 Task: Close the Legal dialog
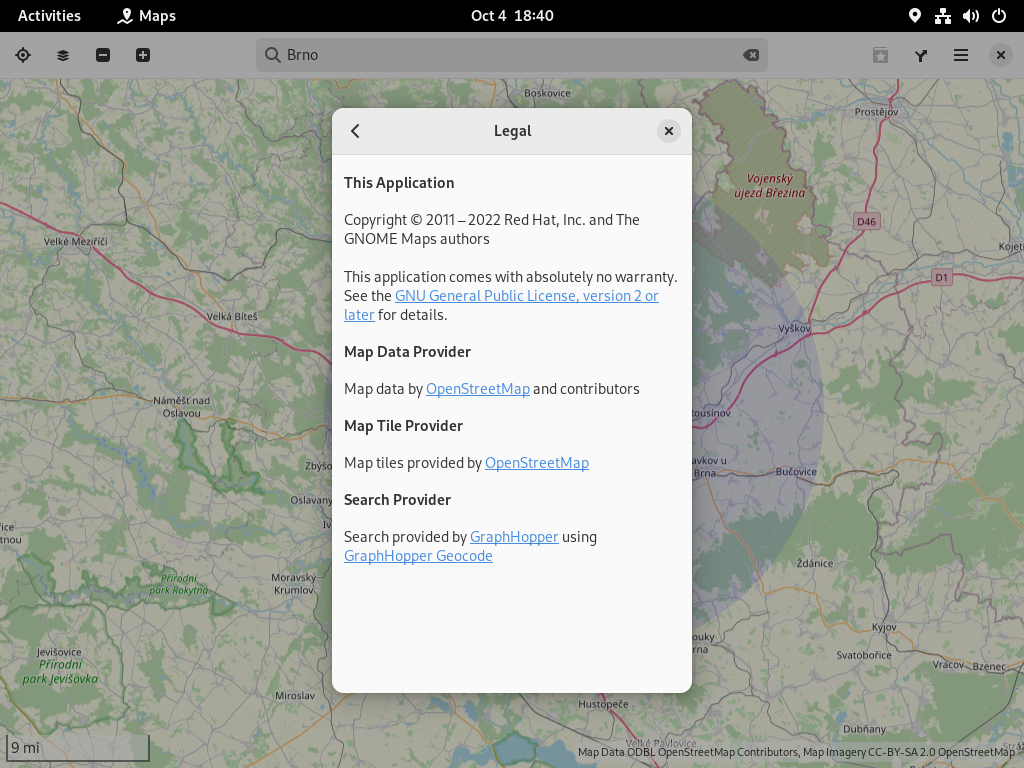[x=669, y=131]
